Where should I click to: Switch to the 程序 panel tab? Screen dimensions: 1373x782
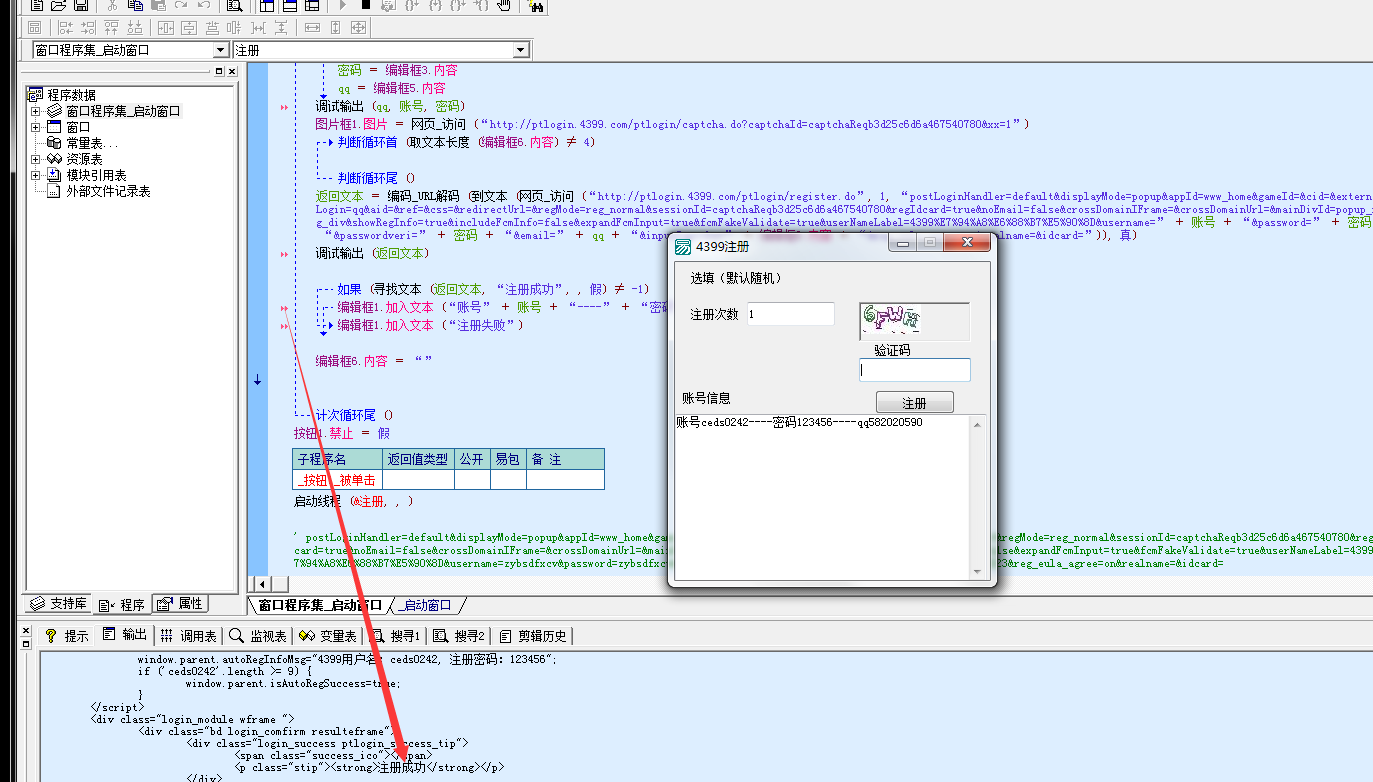(122, 604)
